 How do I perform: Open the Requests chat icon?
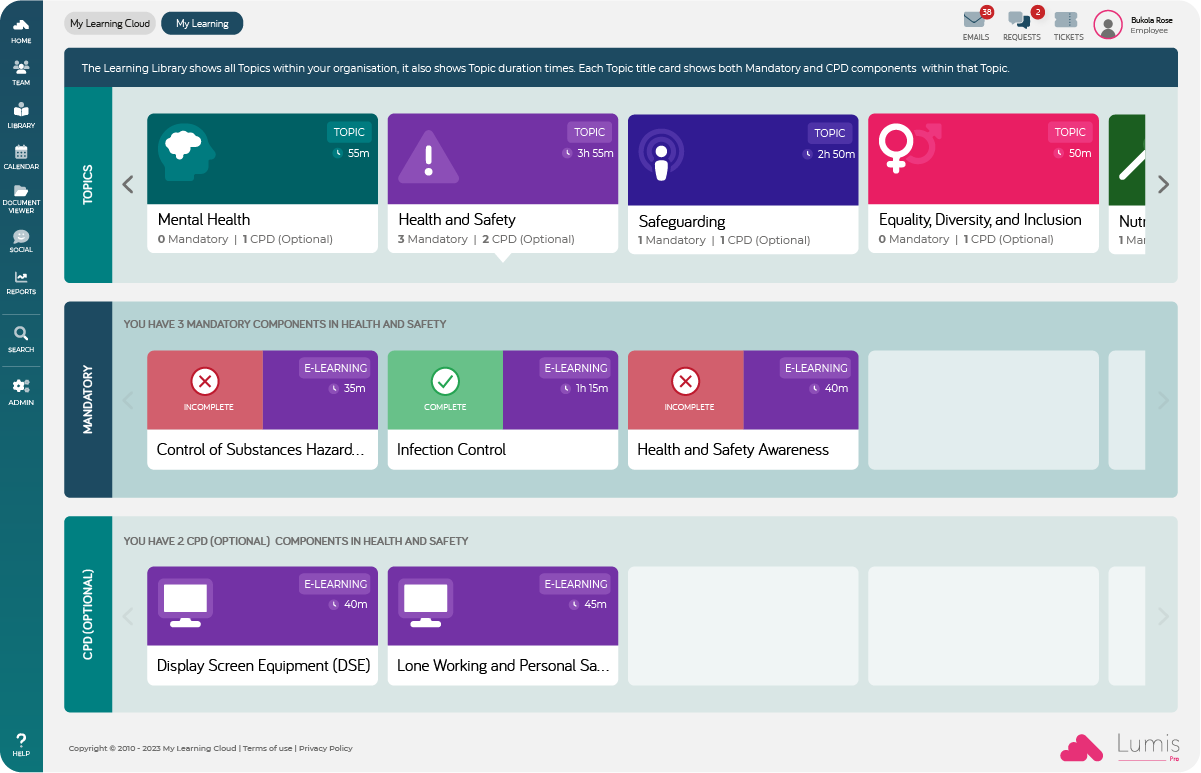[1019, 20]
